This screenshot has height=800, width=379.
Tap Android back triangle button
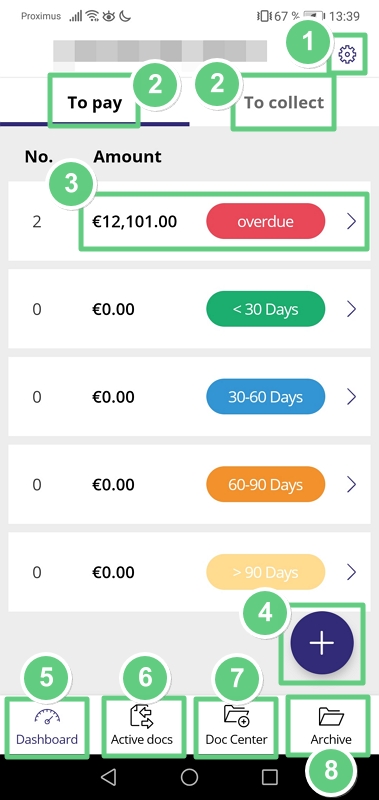point(109,777)
